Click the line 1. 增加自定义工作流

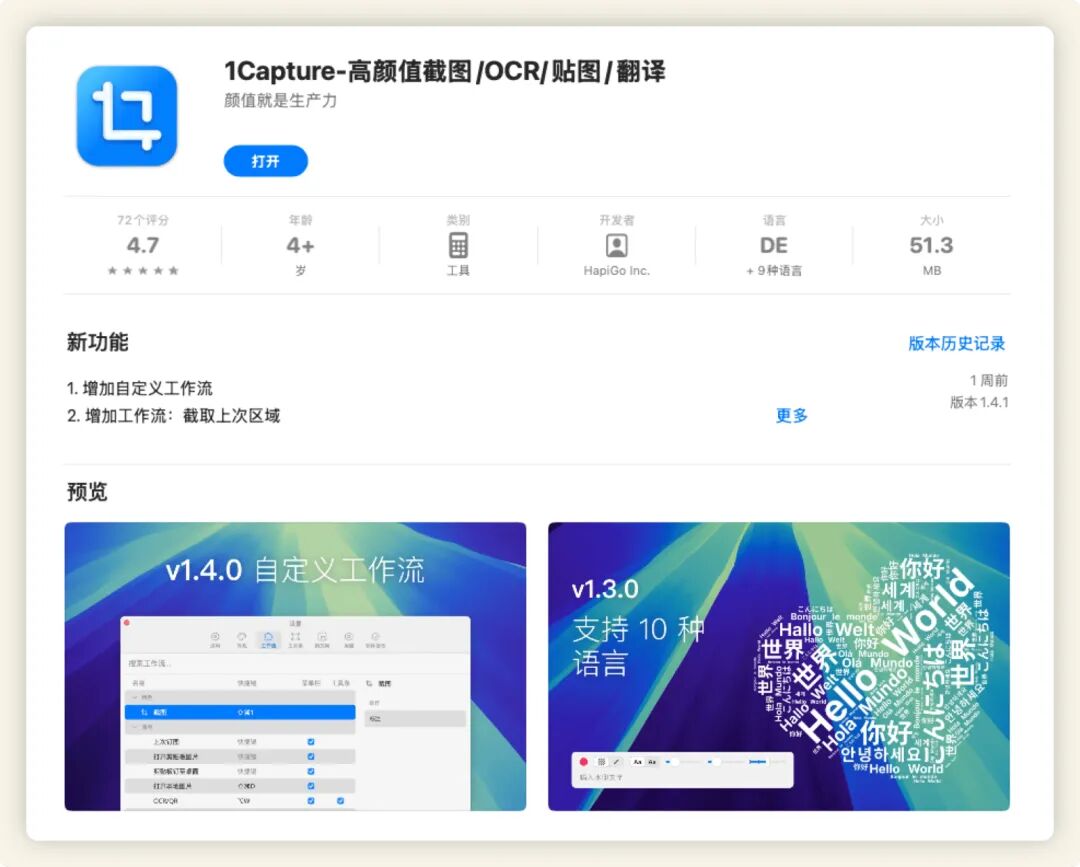click(139, 388)
